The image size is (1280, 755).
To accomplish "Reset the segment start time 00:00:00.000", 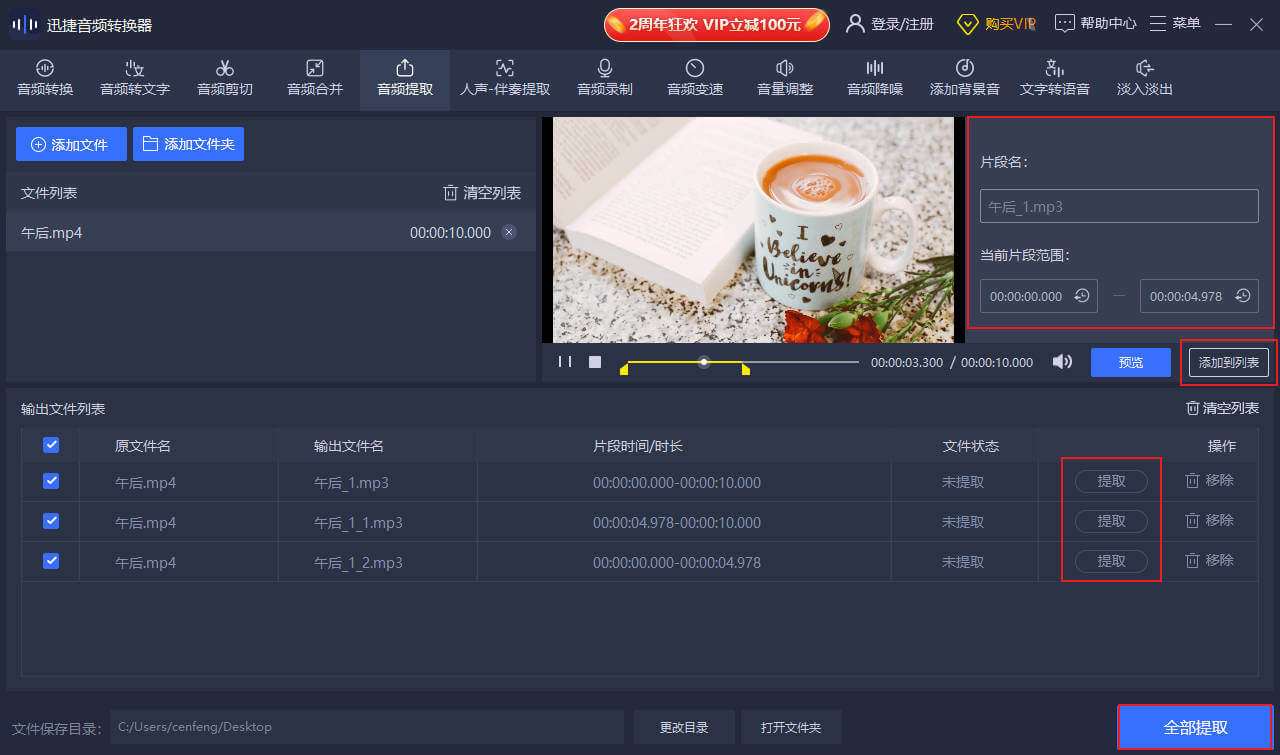I will (1081, 296).
